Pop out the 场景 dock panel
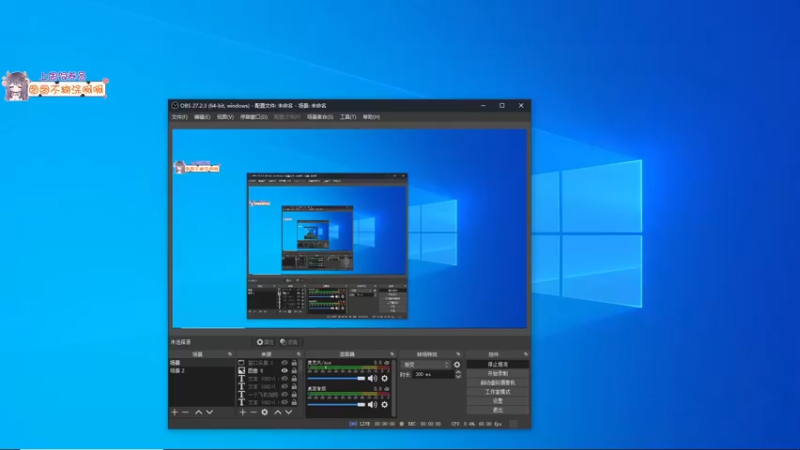Viewport: 800px width, 450px height. [x=230, y=354]
